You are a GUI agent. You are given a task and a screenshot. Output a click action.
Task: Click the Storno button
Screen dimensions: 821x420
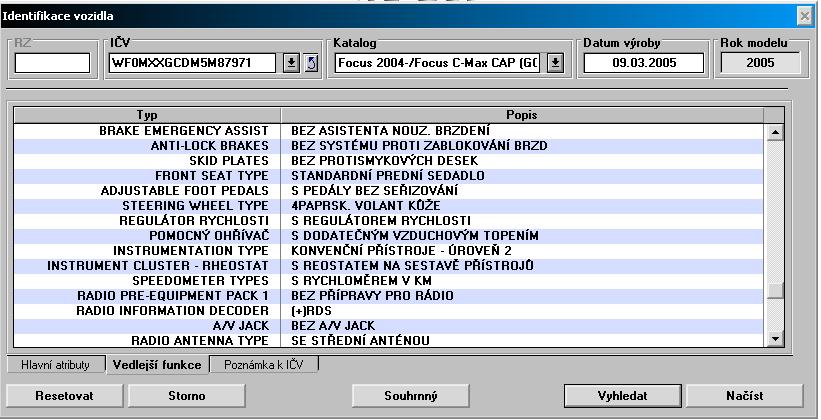(186, 396)
